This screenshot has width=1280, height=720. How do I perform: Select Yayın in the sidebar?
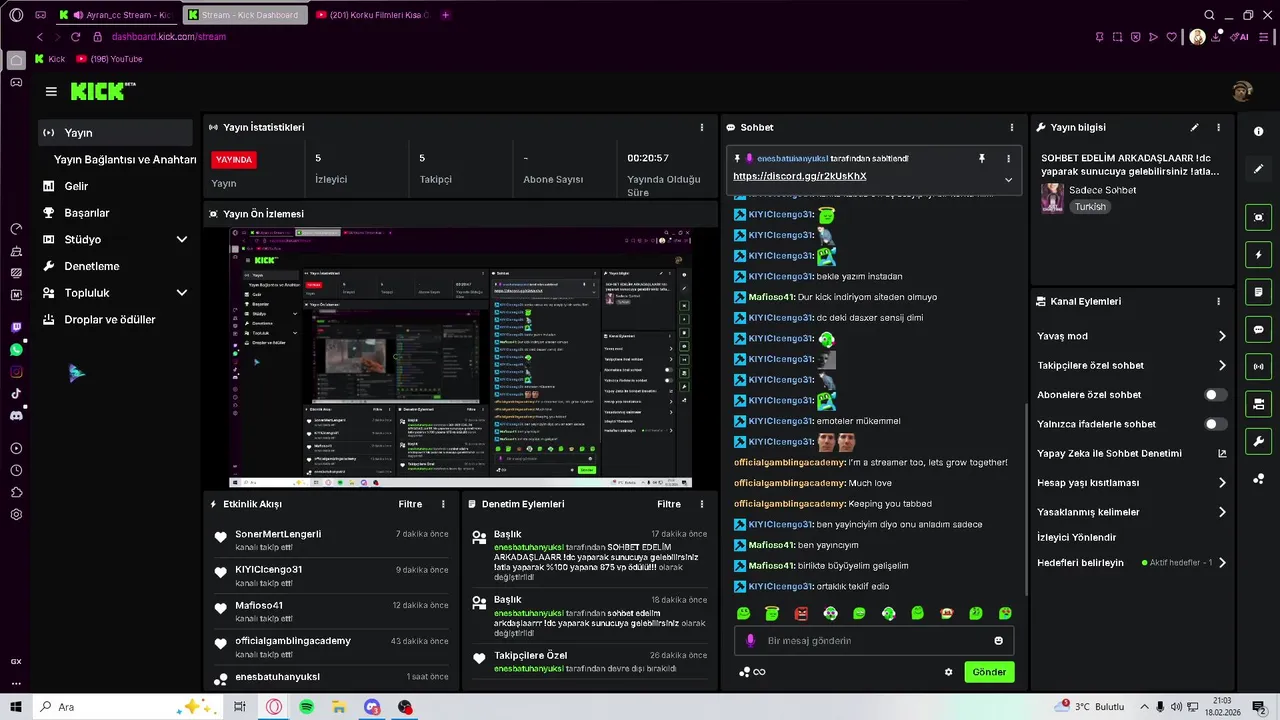click(x=116, y=133)
